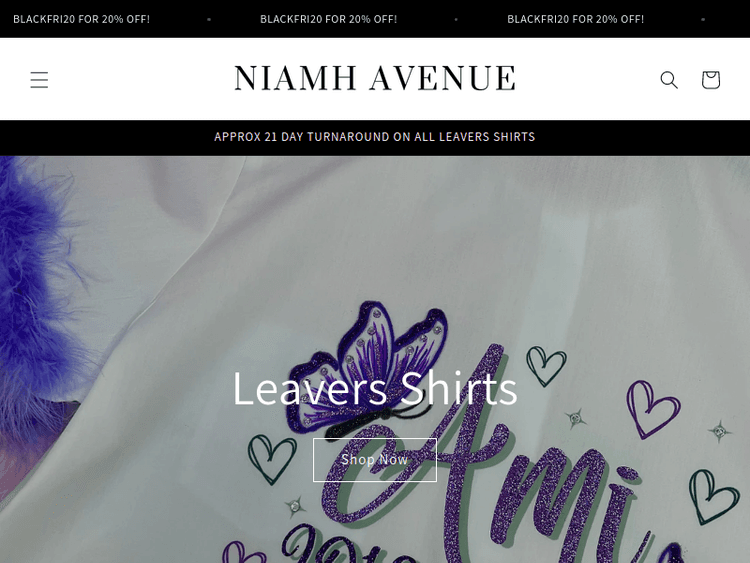Screen dimensions: 750x563
Task: Click the rightmost BLACKFRI20 promo text
Action: click(575, 19)
